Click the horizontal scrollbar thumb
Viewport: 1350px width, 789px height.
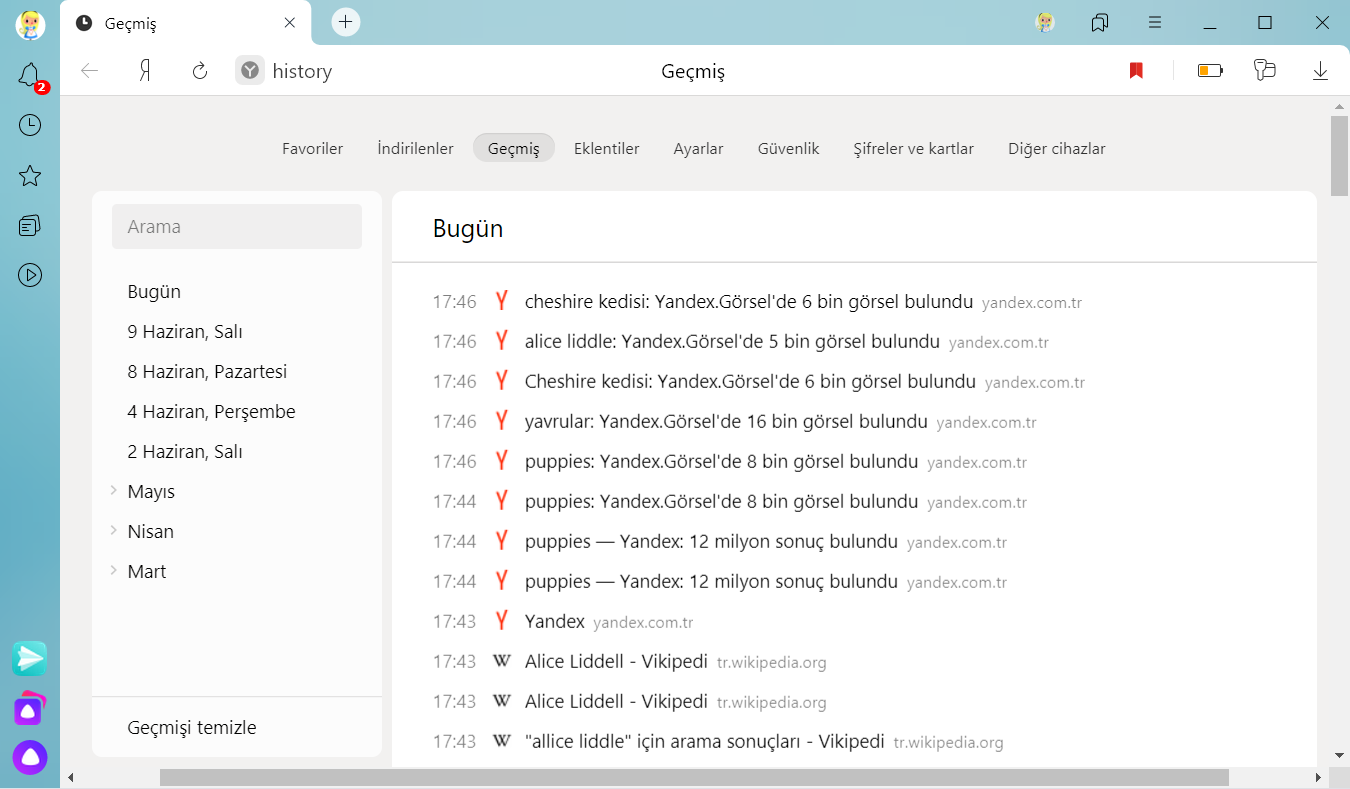click(x=694, y=777)
